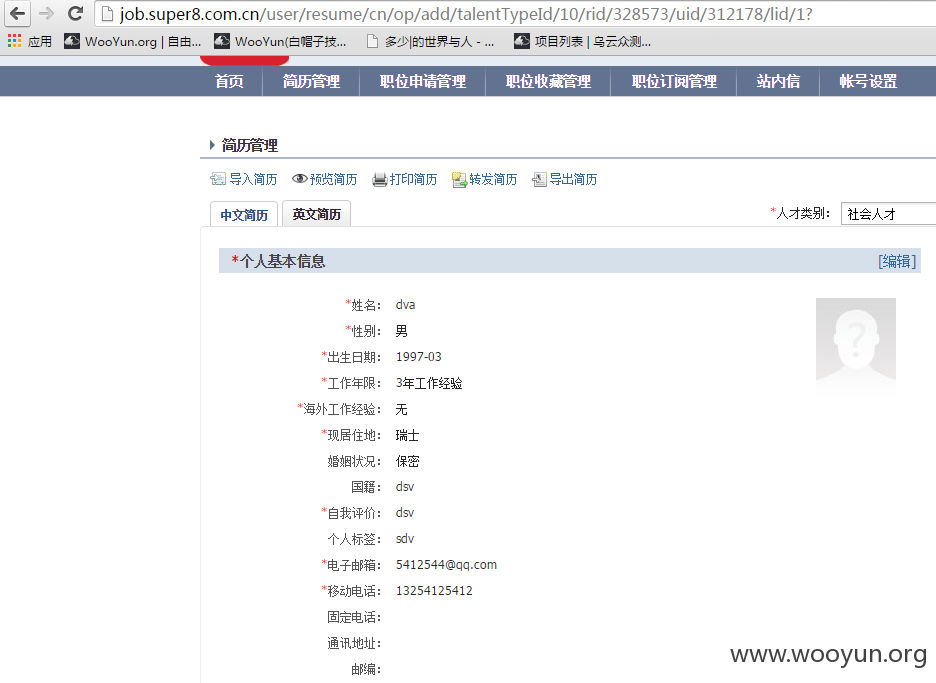Viewport: 936px width, 683px height.
Task: Open the WooYun(白帽子技... bookmark
Action: tap(281, 41)
